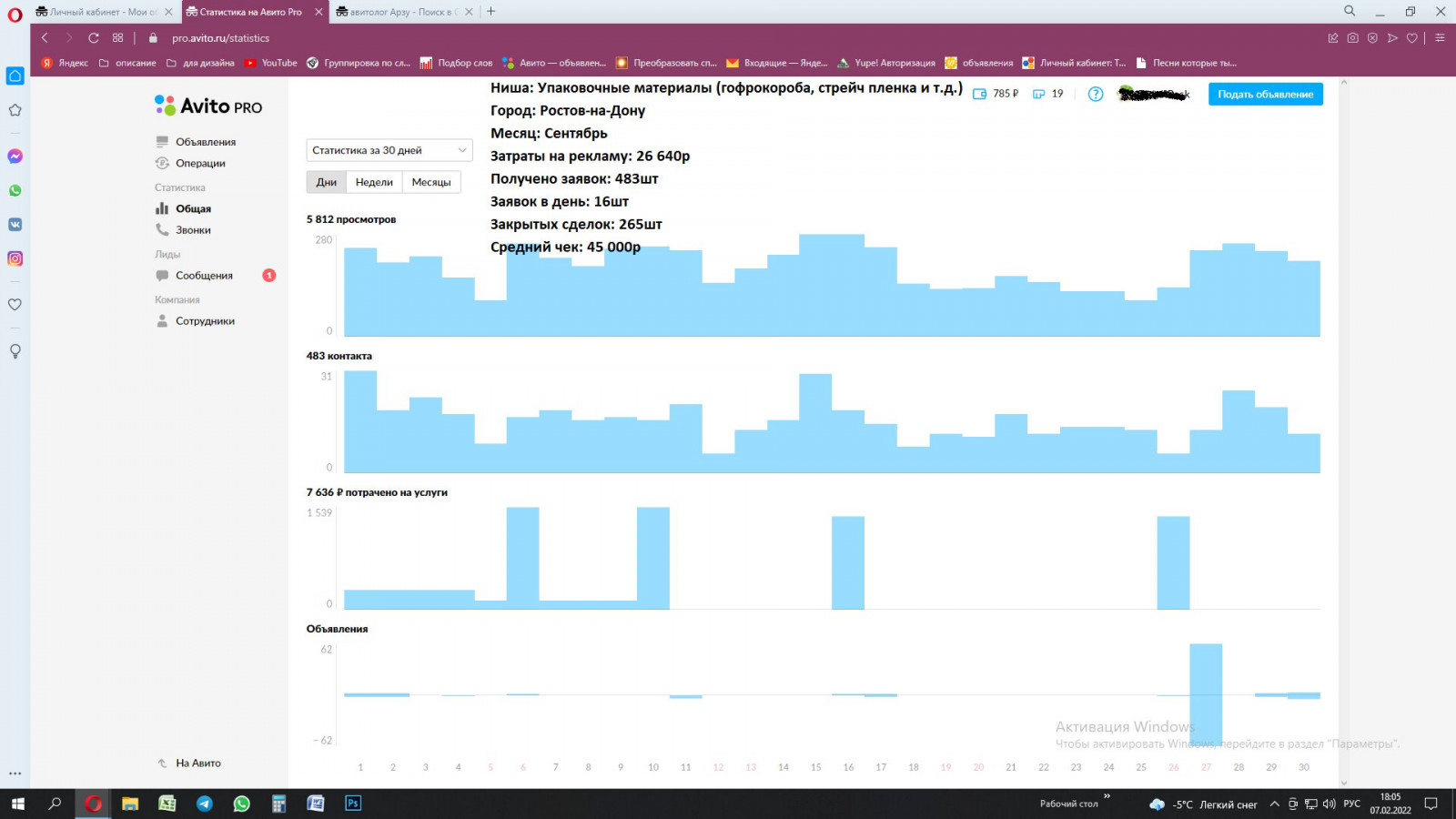
Task: Open Photoshop from the taskbar
Action: coord(353,804)
